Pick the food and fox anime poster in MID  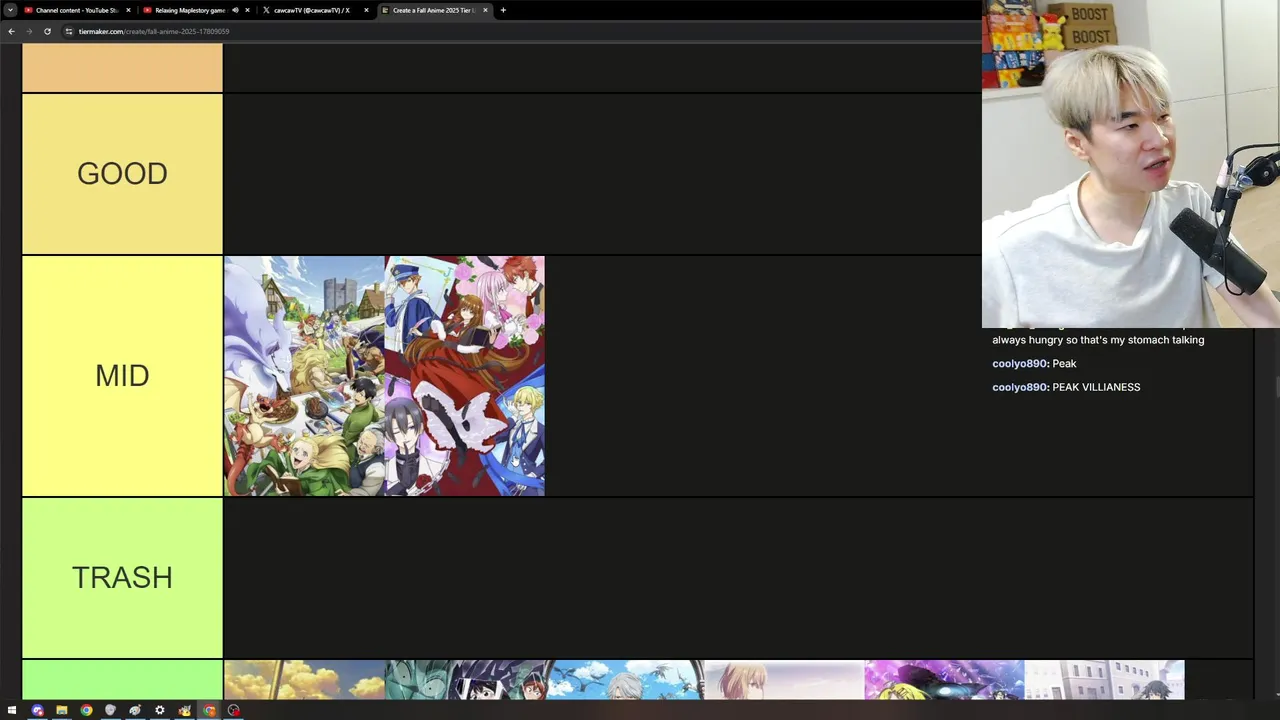pos(304,376)
